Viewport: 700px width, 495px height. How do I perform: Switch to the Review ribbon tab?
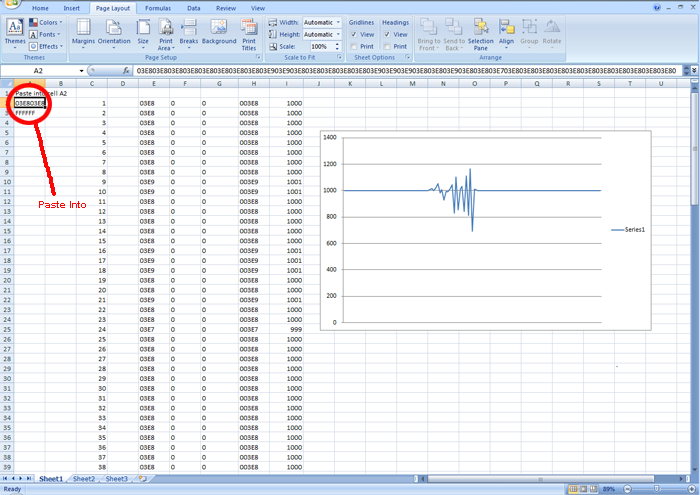pos(226,8)
